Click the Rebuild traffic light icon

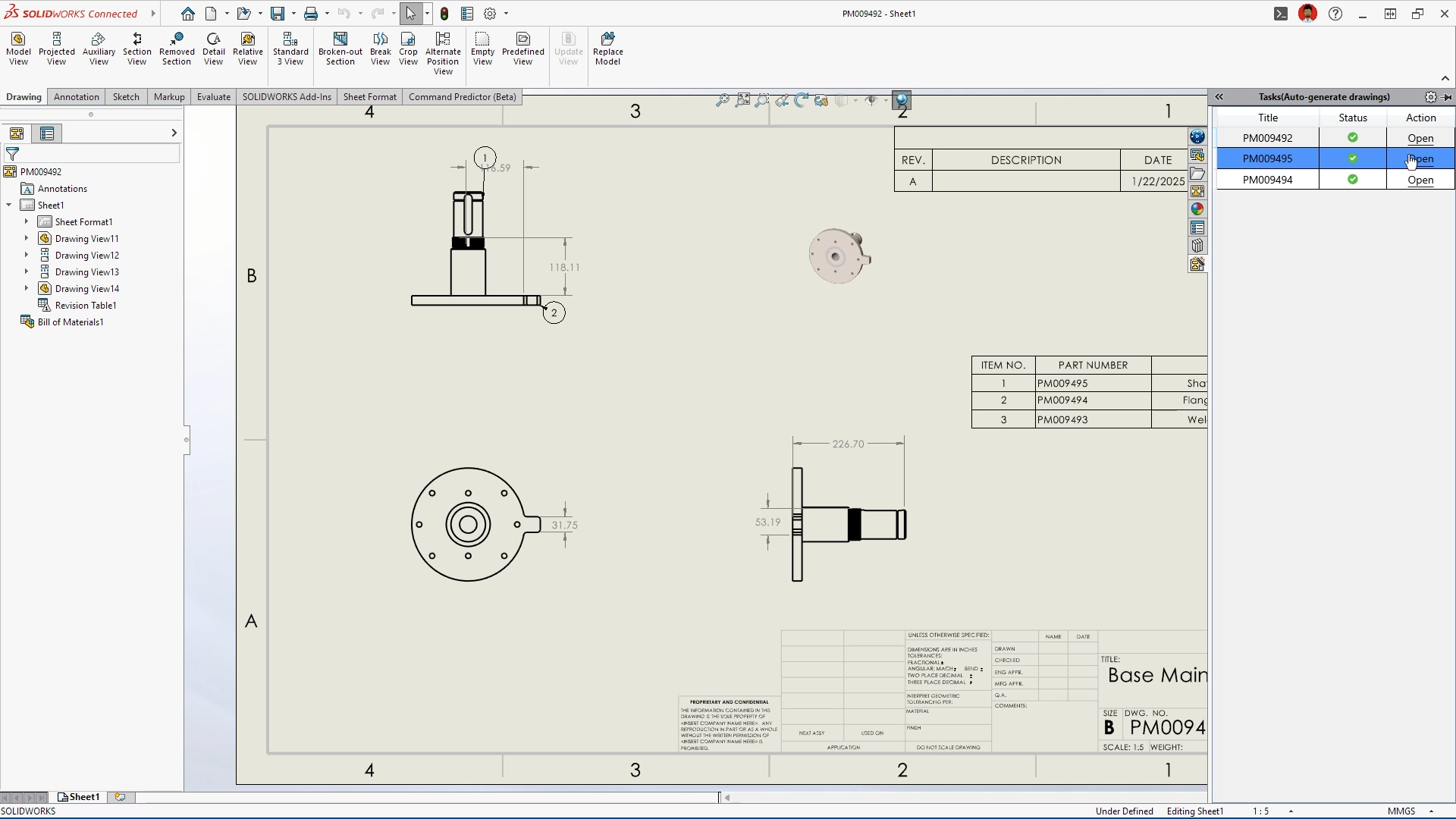pyautogui.click(x=444, y=14)
